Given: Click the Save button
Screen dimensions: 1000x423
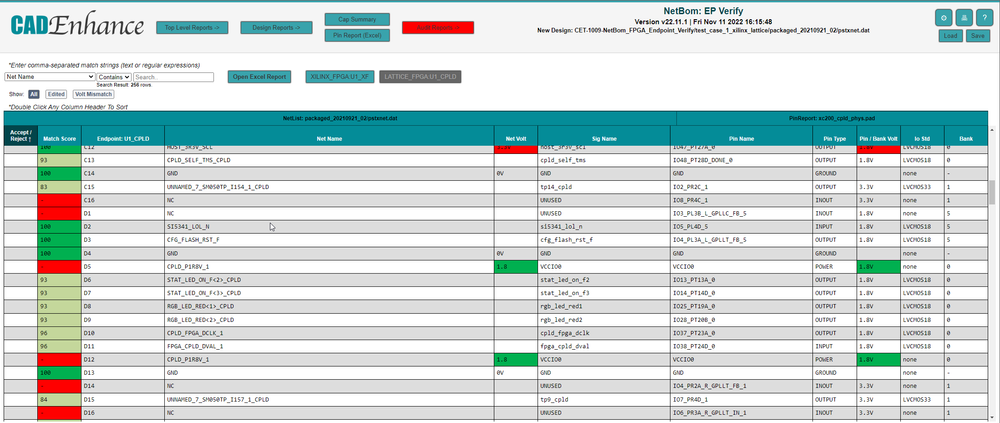Looking at the screenshot, I should coord(978,36).
